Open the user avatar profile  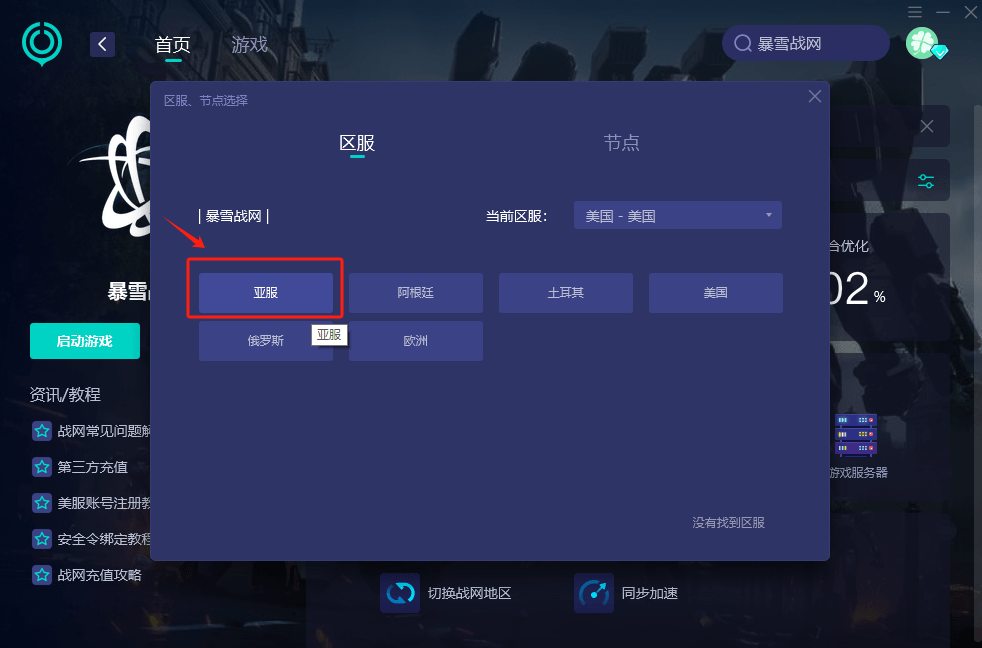[922, 43]
